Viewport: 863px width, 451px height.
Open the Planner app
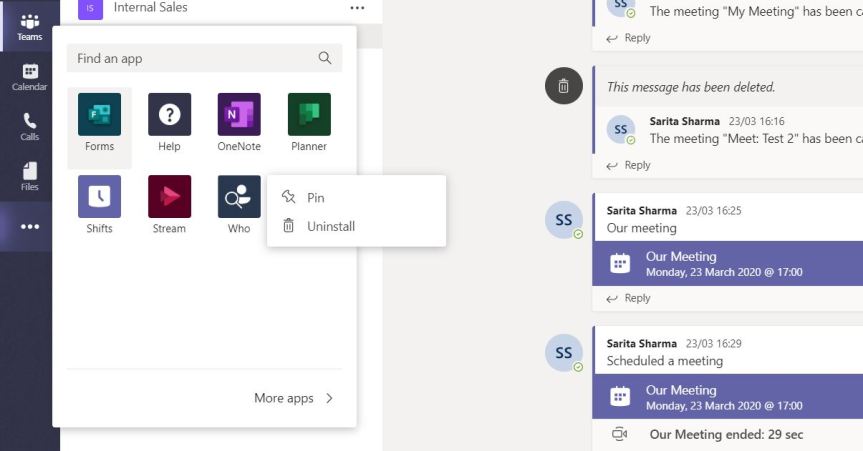pyautogui.click(x=309, y=115)
